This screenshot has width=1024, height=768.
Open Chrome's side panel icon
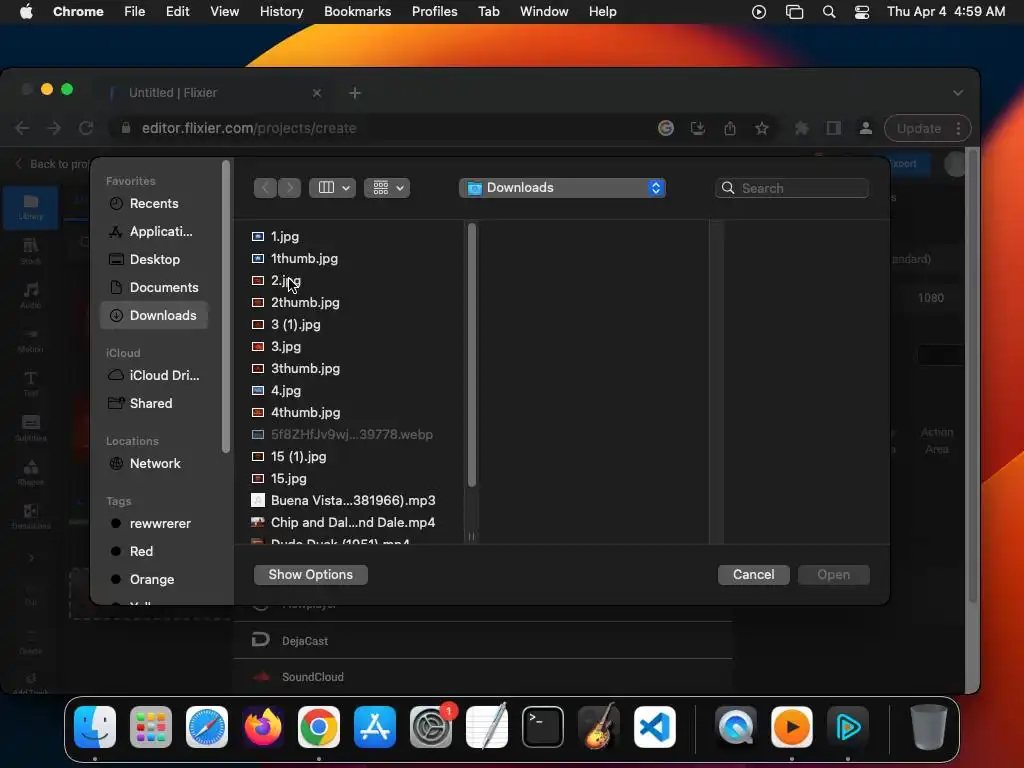833,128
